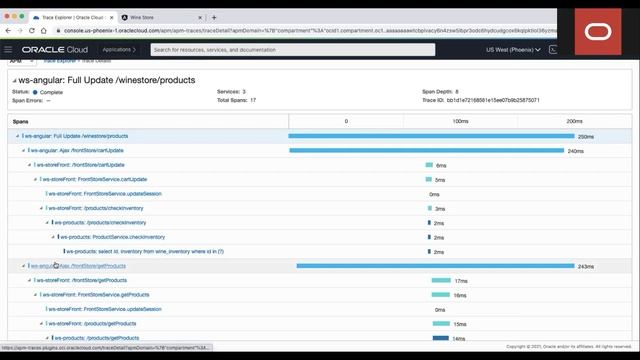Open ws-angular Ajax /frontStore/getProducts span link
The height and width of the screenshot is (360, 640).
(78, 266)
